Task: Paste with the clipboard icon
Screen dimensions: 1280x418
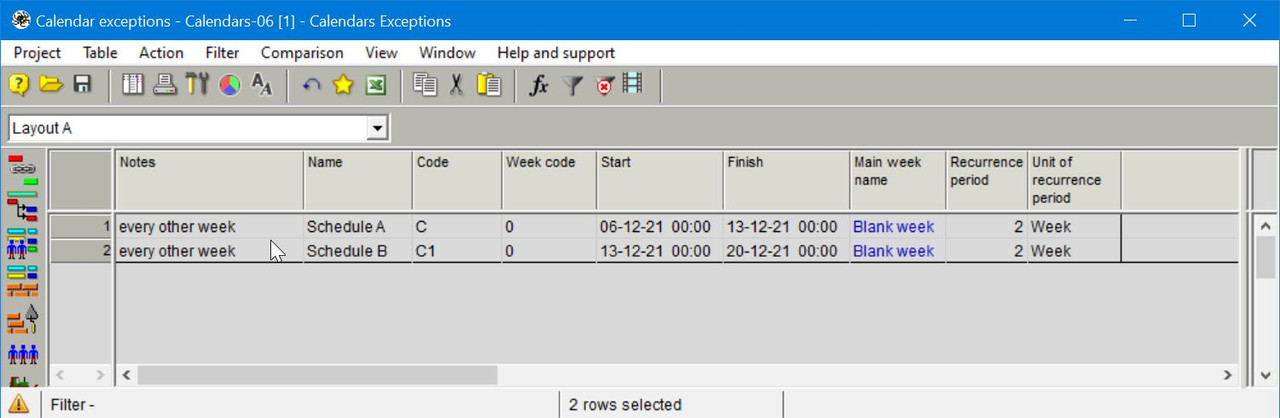Action: 489,85
